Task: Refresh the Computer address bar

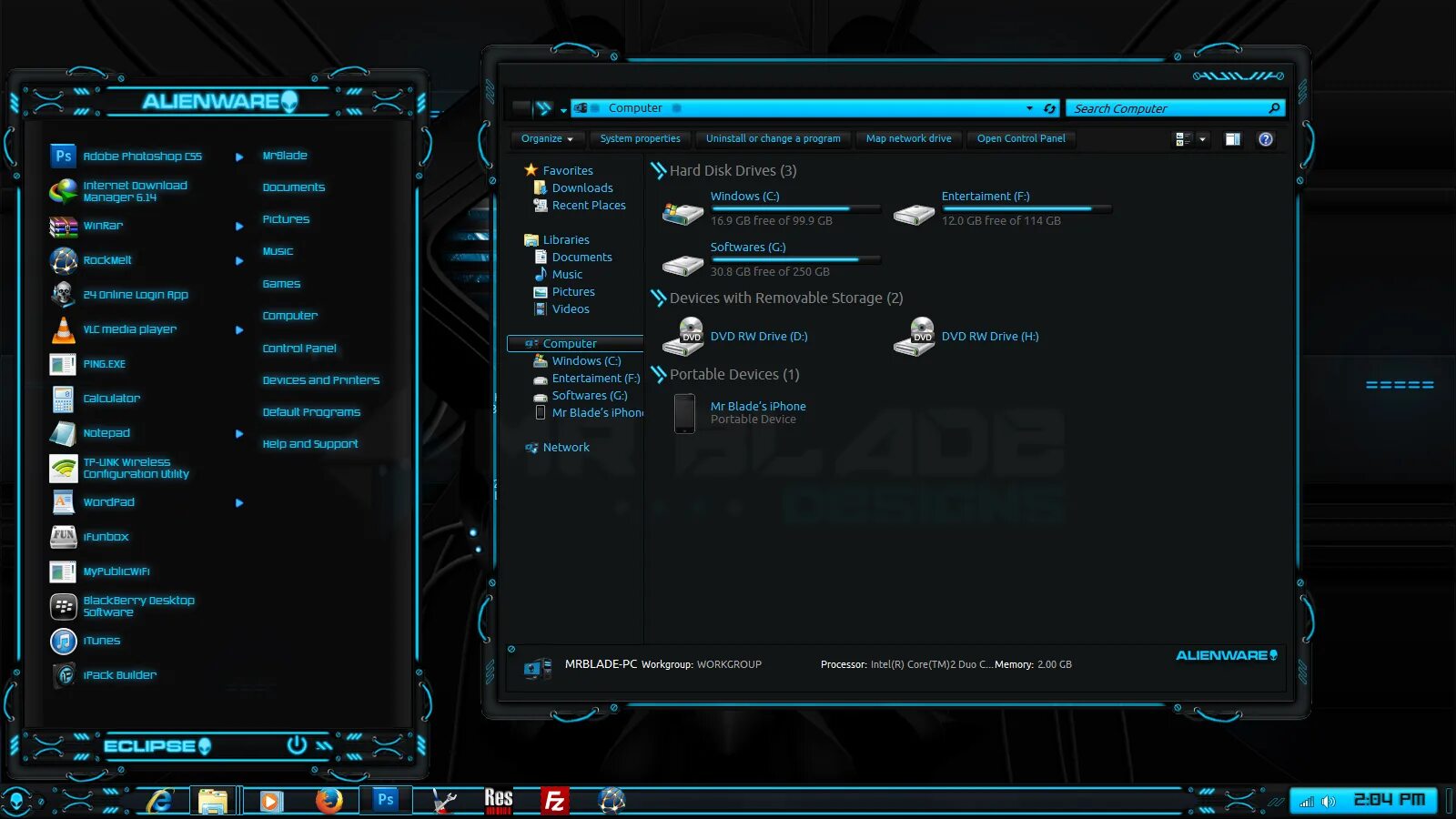Action: coord(1049,108)
